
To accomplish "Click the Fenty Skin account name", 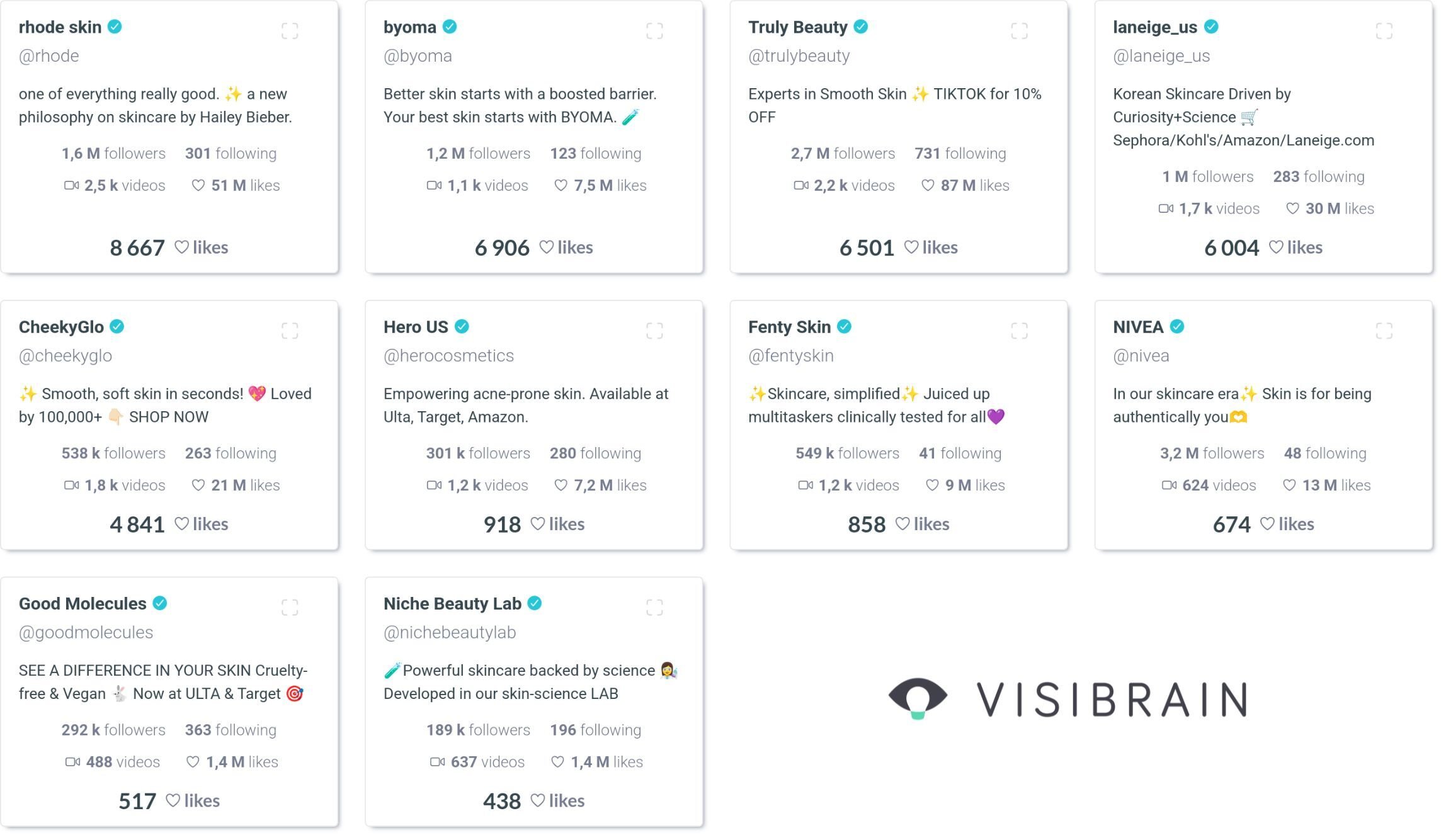I will click(x=789, y=327).
